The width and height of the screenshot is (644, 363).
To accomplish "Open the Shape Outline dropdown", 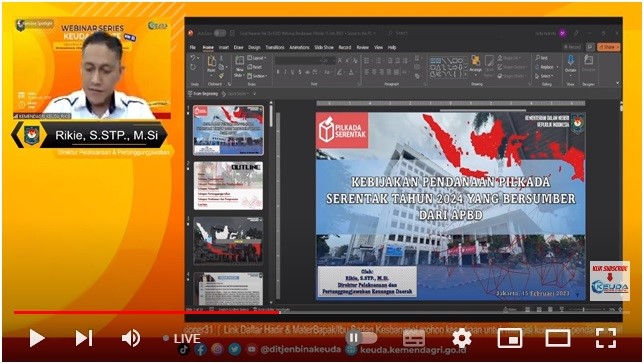I will coord(512,67).
